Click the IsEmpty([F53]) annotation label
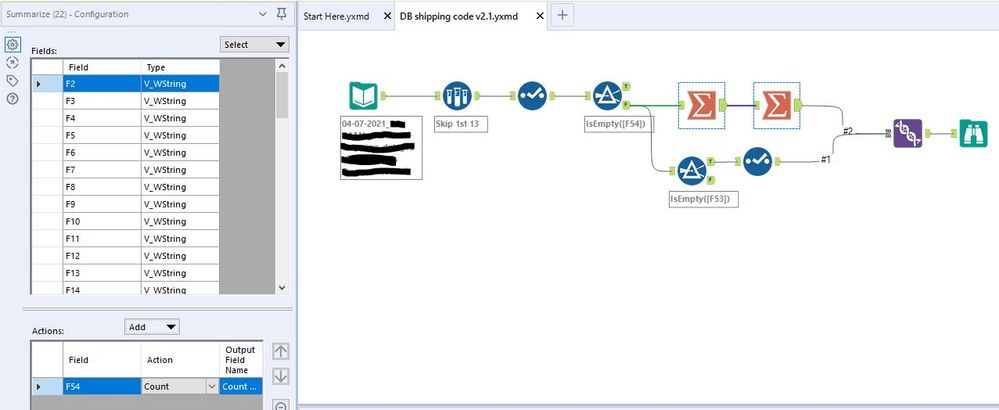This screenshot has height=410, width=999. 703,199
